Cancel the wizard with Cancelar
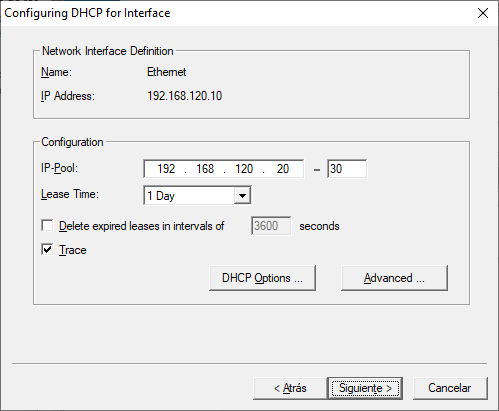Screen dimensions: 499x411 coord(450,388)
